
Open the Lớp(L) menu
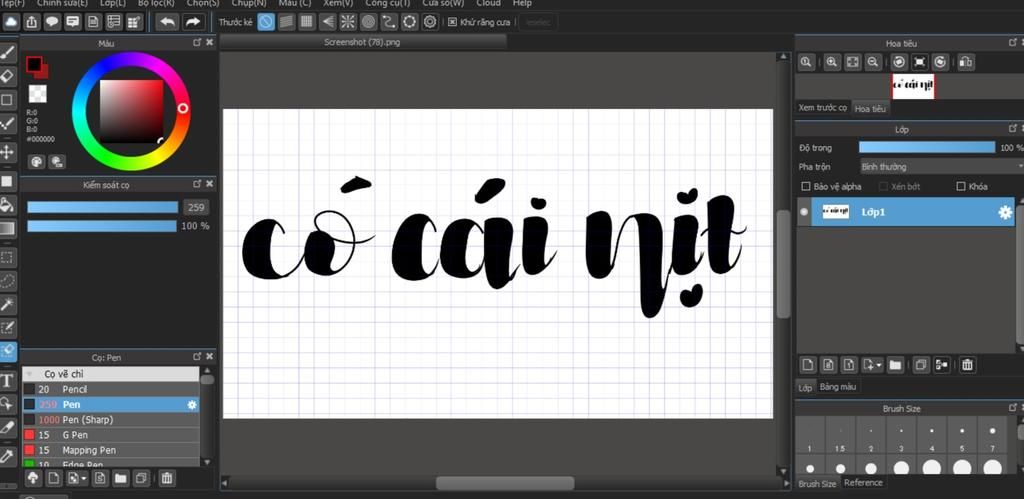point(113,3)
